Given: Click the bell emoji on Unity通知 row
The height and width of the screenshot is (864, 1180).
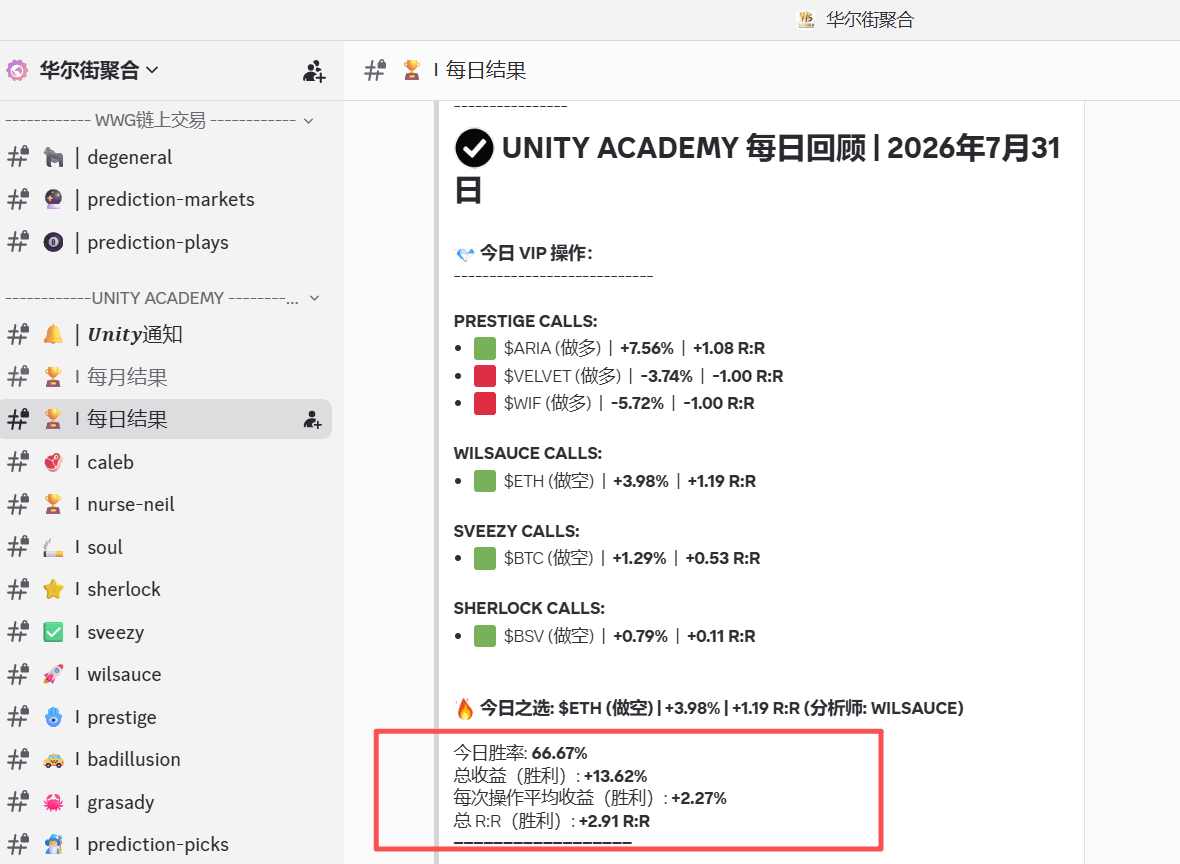Looking at the screenshot, I should click(x=53, y=334).
